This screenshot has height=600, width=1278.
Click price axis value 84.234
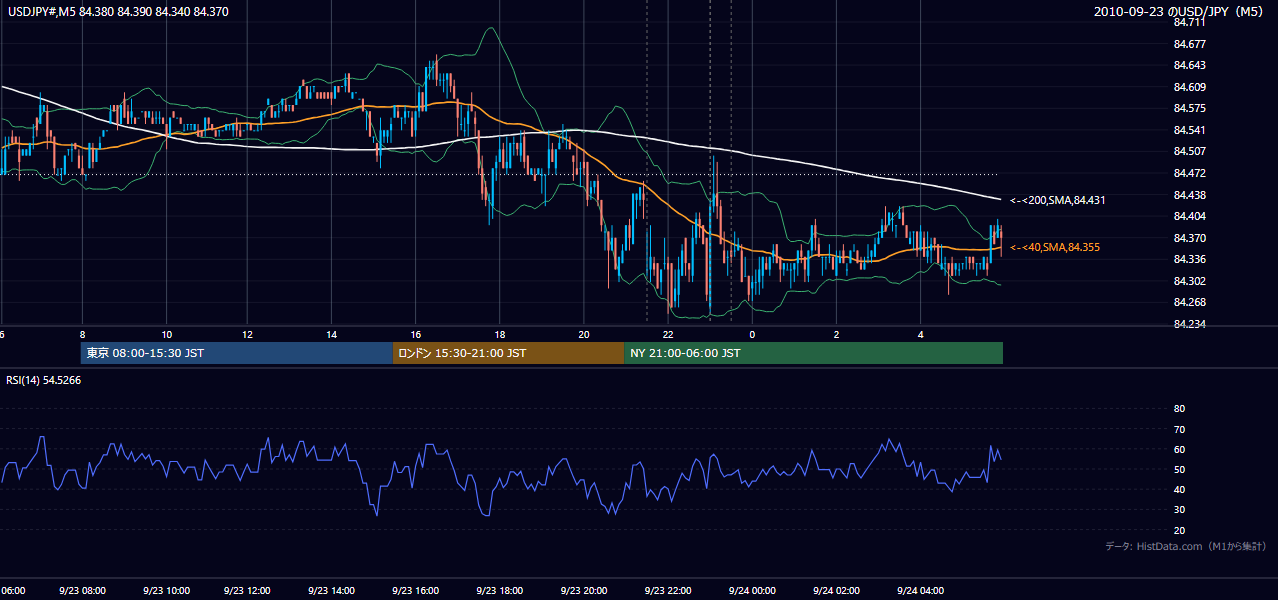click(x=1188, y=324)
